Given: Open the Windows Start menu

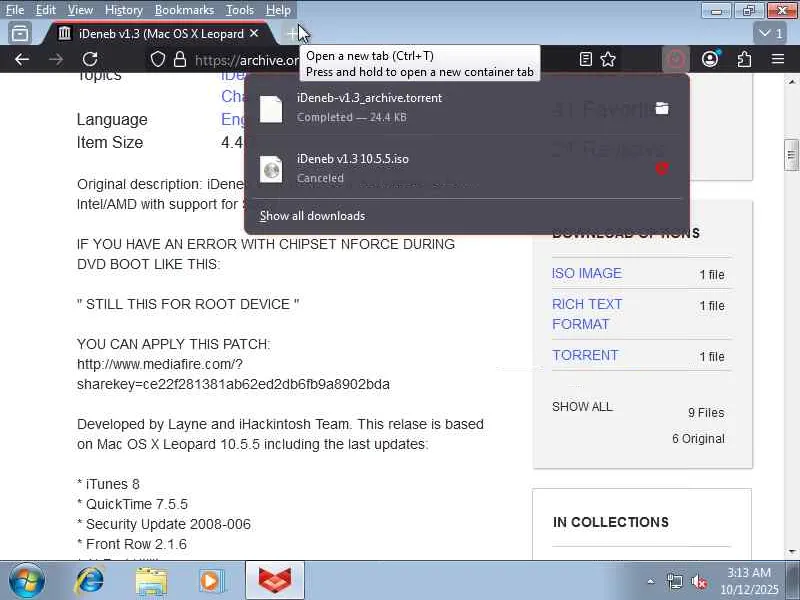Looking at the screenshot, I should click(26, 581).
